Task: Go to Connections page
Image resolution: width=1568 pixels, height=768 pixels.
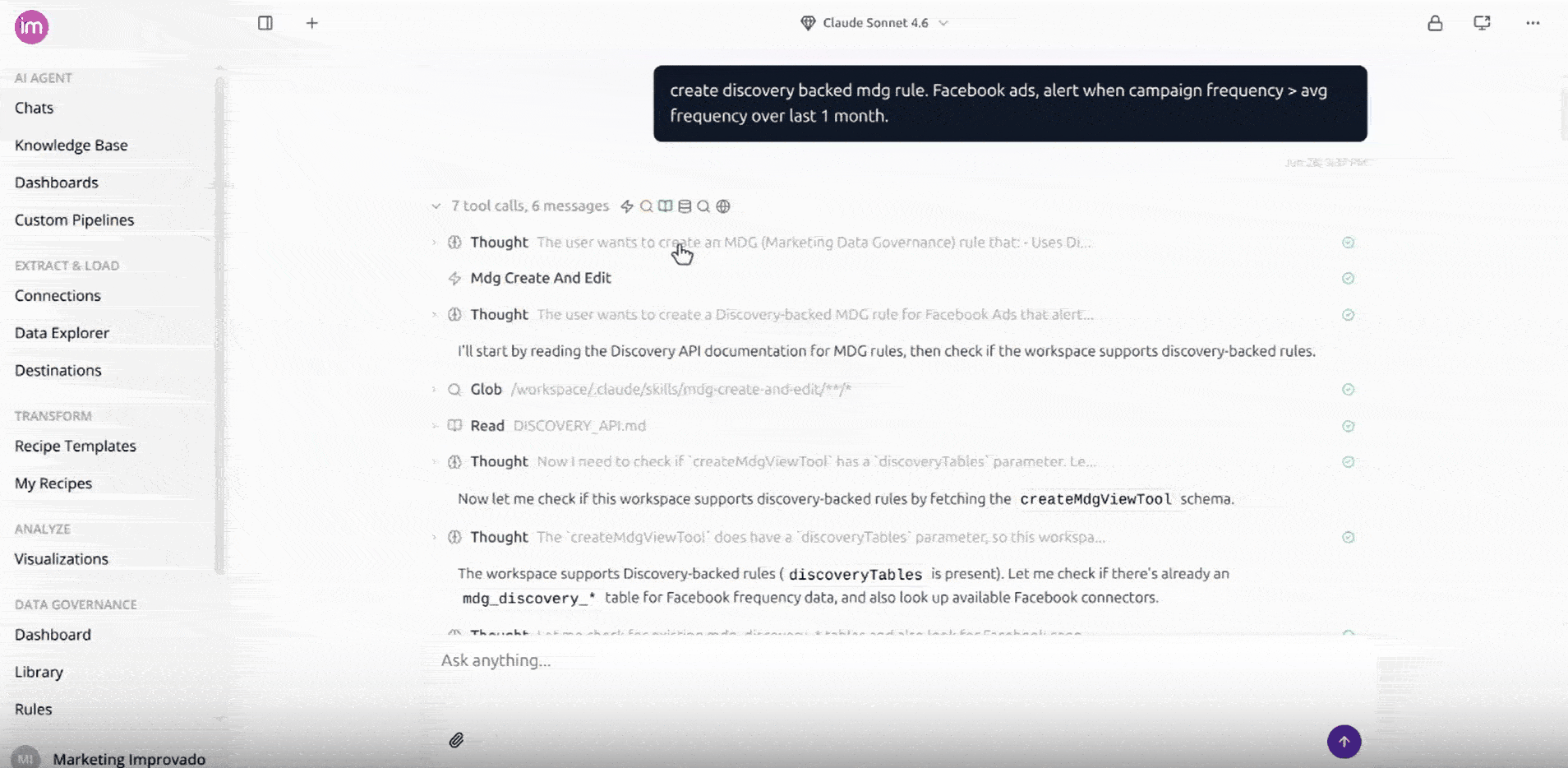Action: tap(58, 296)
